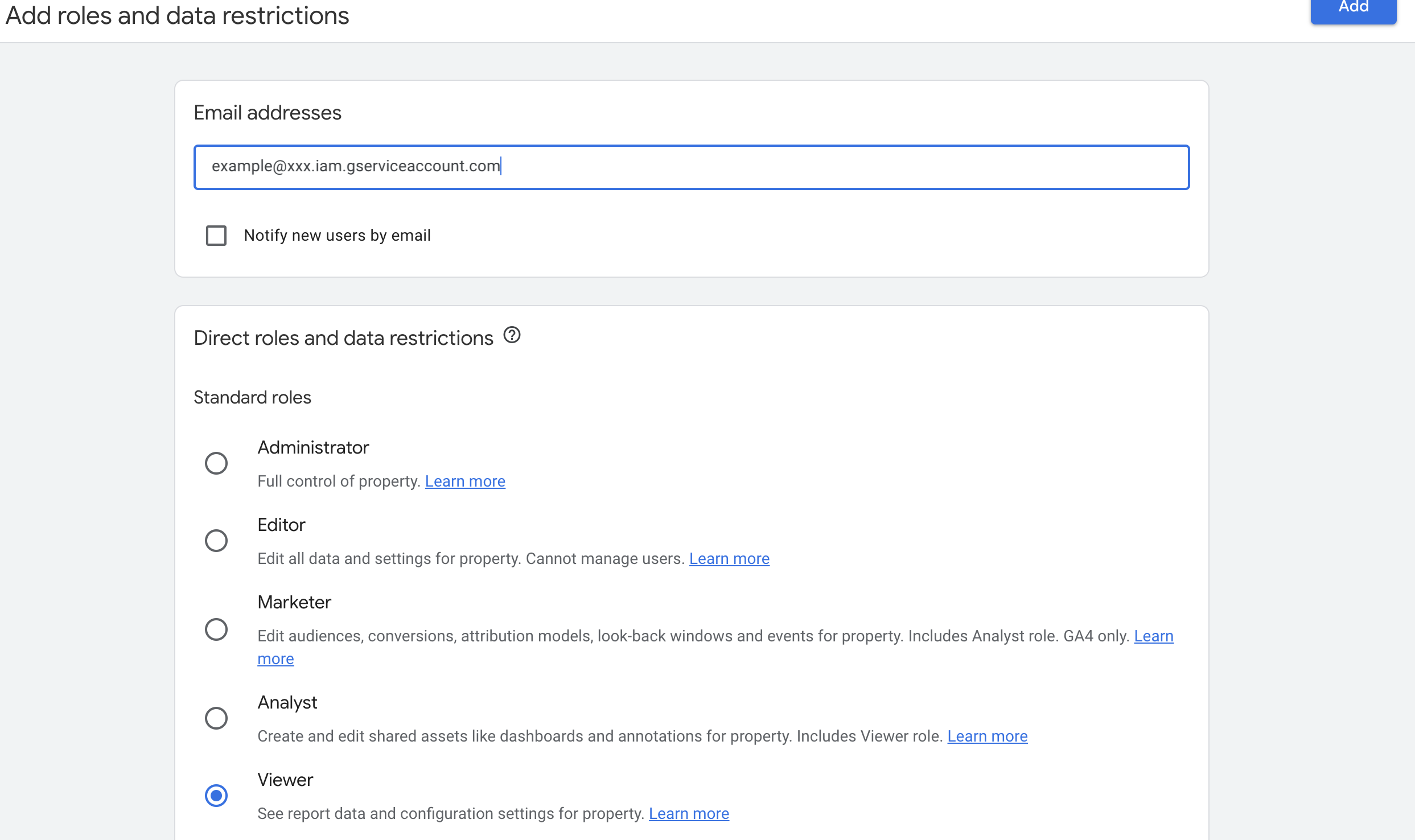This screenshot has width=1415, height=840.
Task: Click the Notify new users by email label
Action: click(x=337, y=236)
